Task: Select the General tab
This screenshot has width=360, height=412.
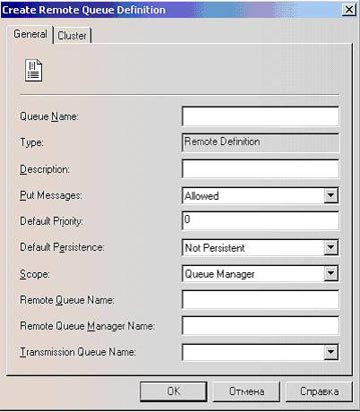Action: (30, 34)
